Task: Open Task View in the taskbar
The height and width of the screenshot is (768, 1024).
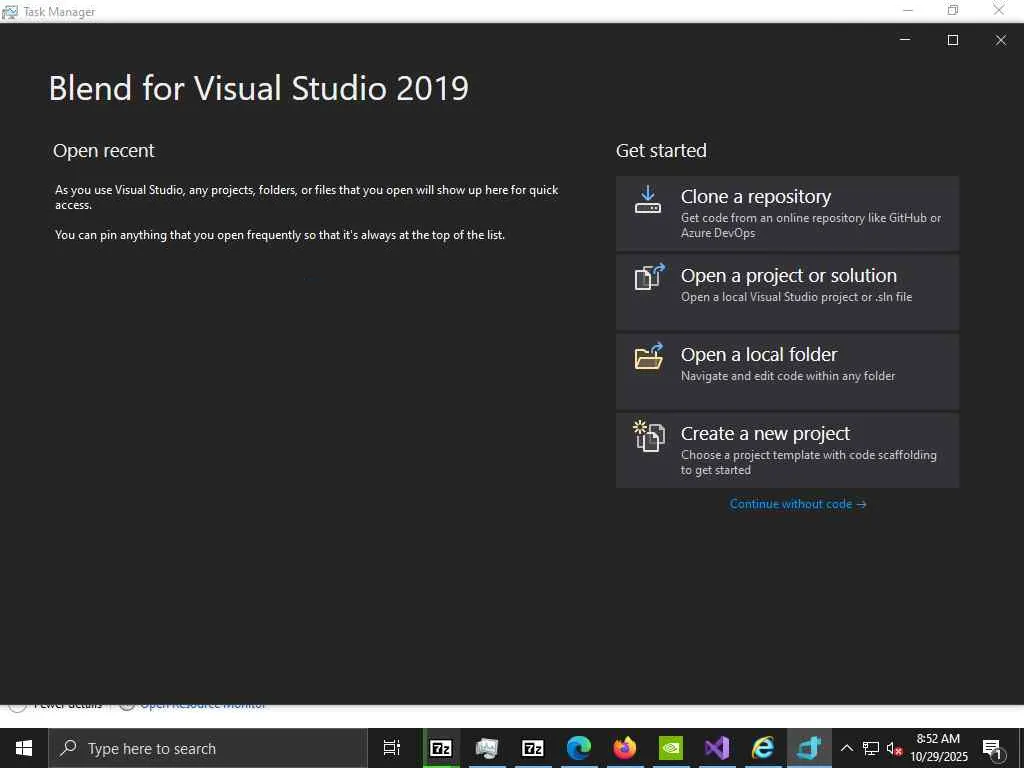Action: [392, 748]
